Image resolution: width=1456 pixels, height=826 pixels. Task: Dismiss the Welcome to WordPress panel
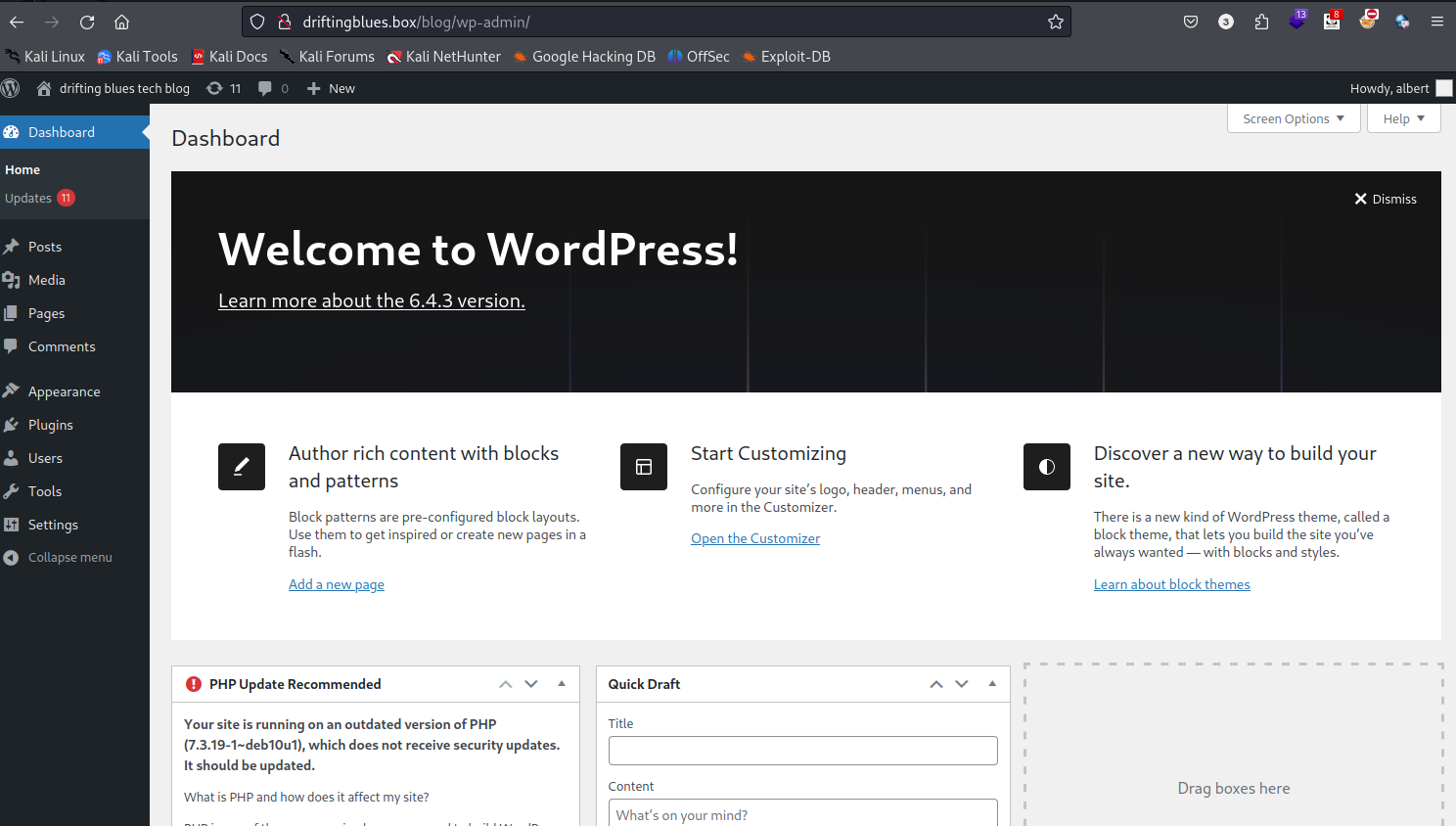click(1385, 199)
